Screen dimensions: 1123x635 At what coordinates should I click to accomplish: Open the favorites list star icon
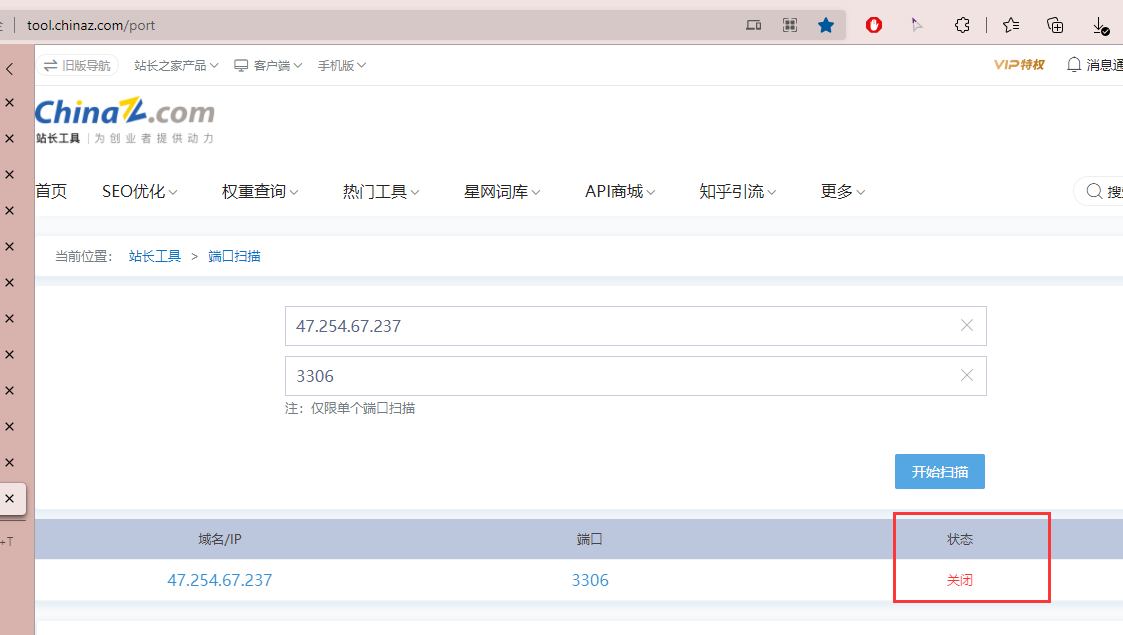point(1011,26)
